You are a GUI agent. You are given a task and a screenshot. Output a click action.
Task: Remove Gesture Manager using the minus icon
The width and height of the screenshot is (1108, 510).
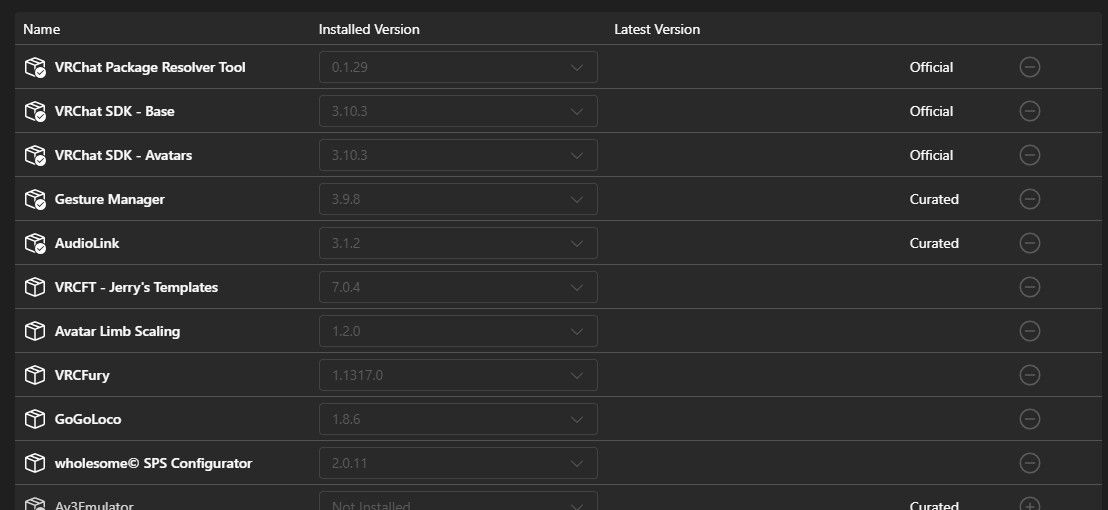point(1030,199)
